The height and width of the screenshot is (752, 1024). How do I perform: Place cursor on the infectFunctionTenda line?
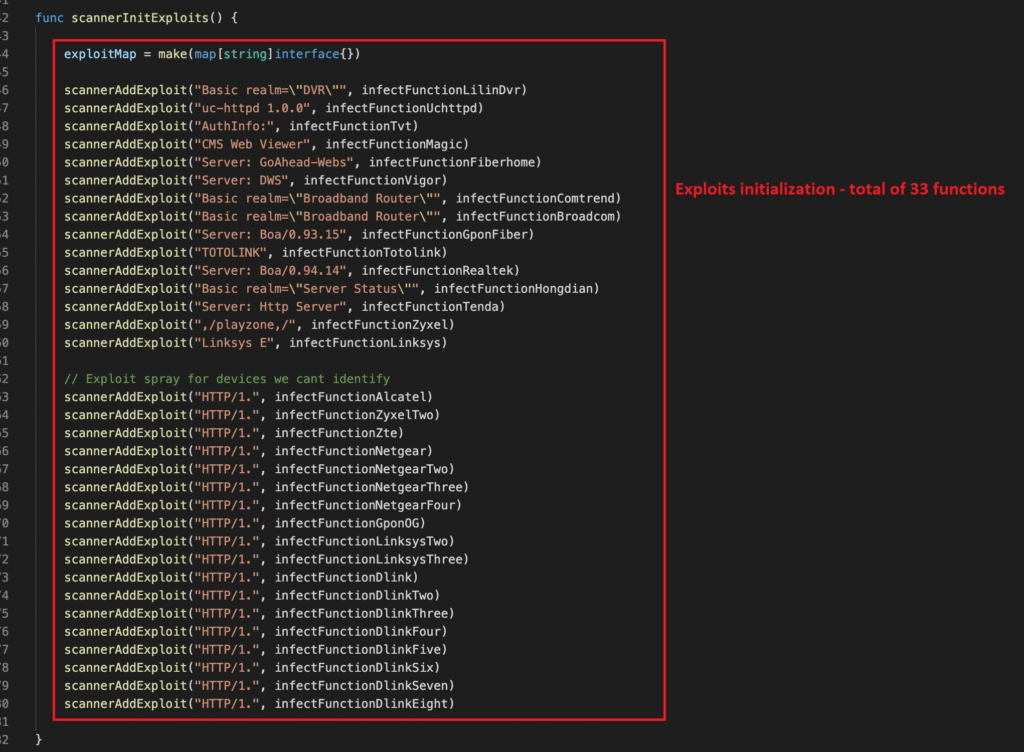coord(285,307)
